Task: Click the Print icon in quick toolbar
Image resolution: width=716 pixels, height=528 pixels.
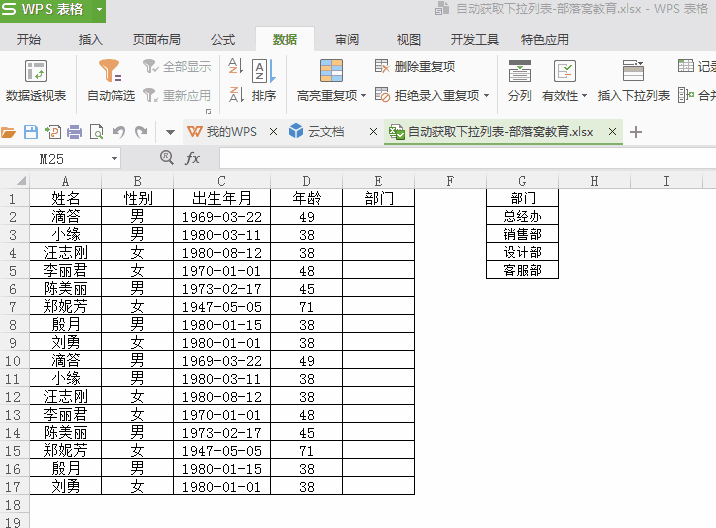Action: (74, 132)
